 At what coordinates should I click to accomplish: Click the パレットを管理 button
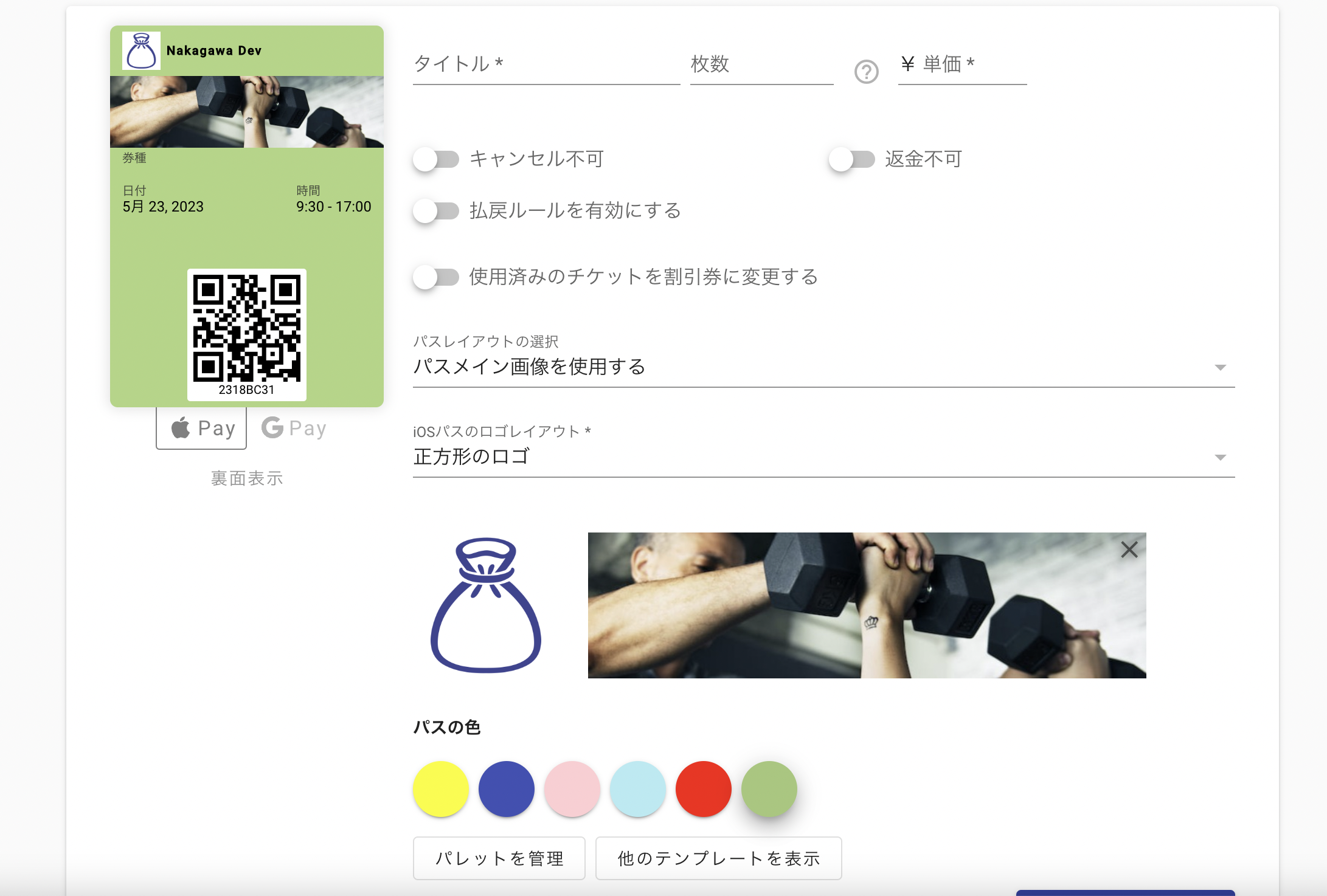click(499, 858)
